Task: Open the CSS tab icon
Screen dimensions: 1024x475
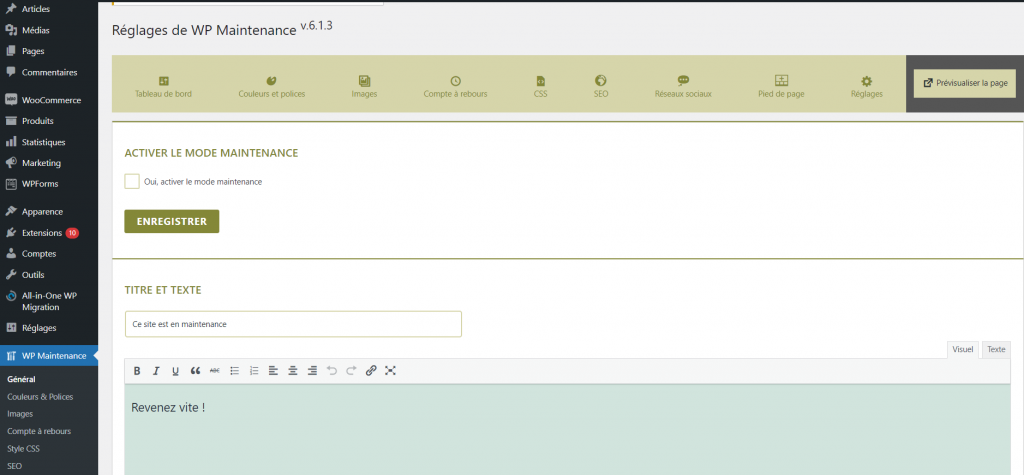Action: [x=540, y=81]
